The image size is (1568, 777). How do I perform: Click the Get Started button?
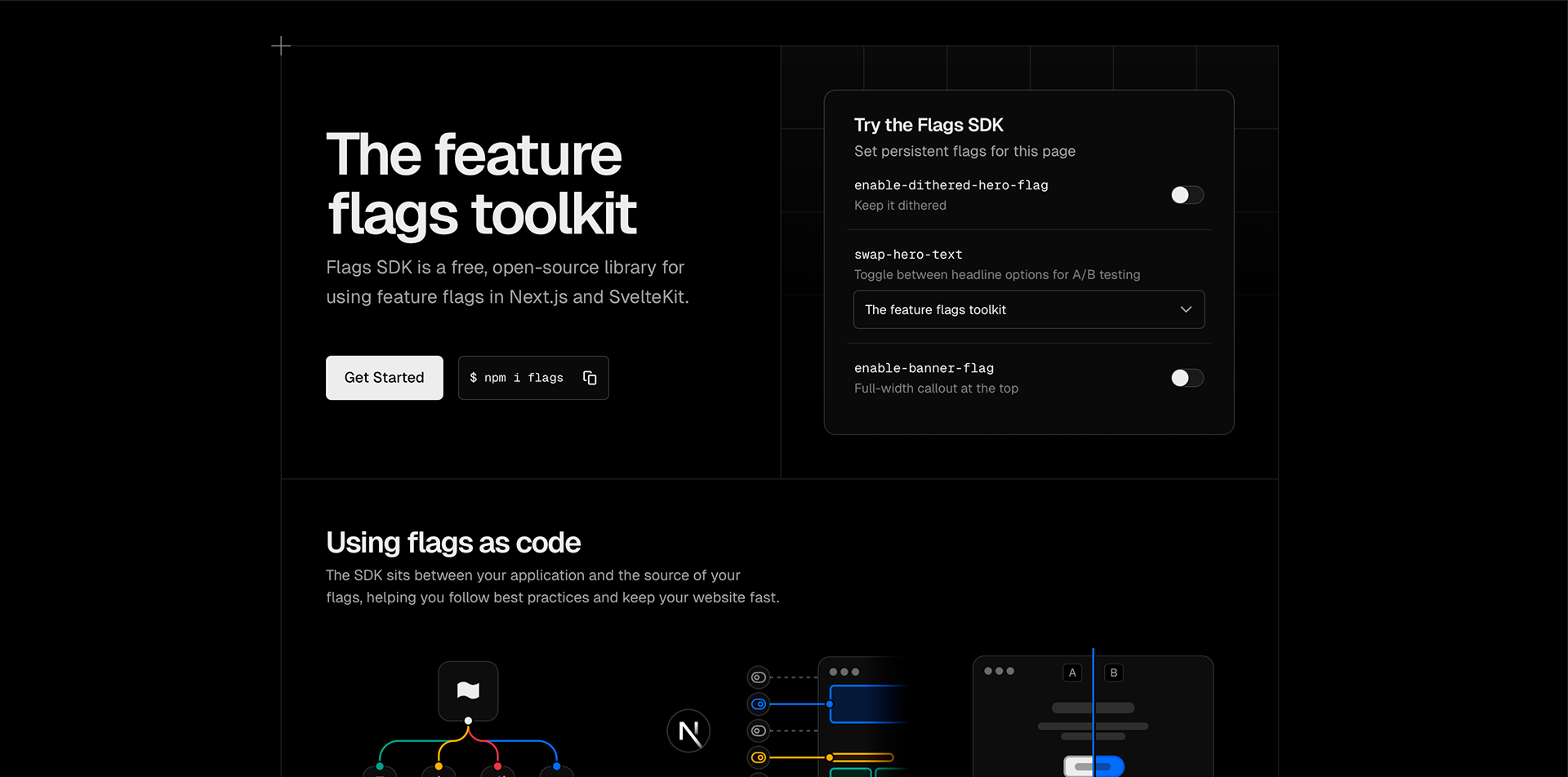384,377
